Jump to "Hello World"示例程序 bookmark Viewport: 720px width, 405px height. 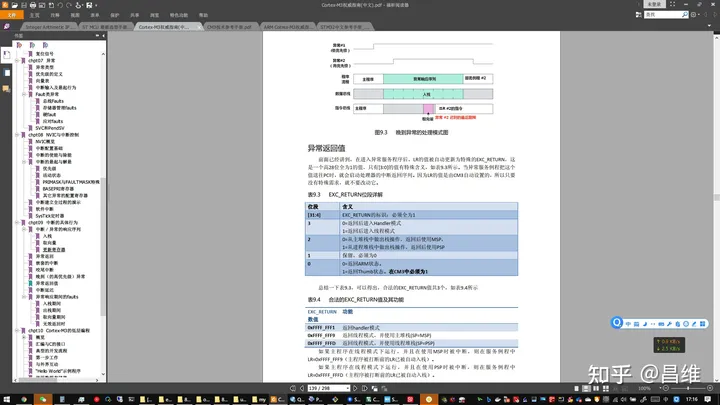pyautogui.click(x=57, y=371)
